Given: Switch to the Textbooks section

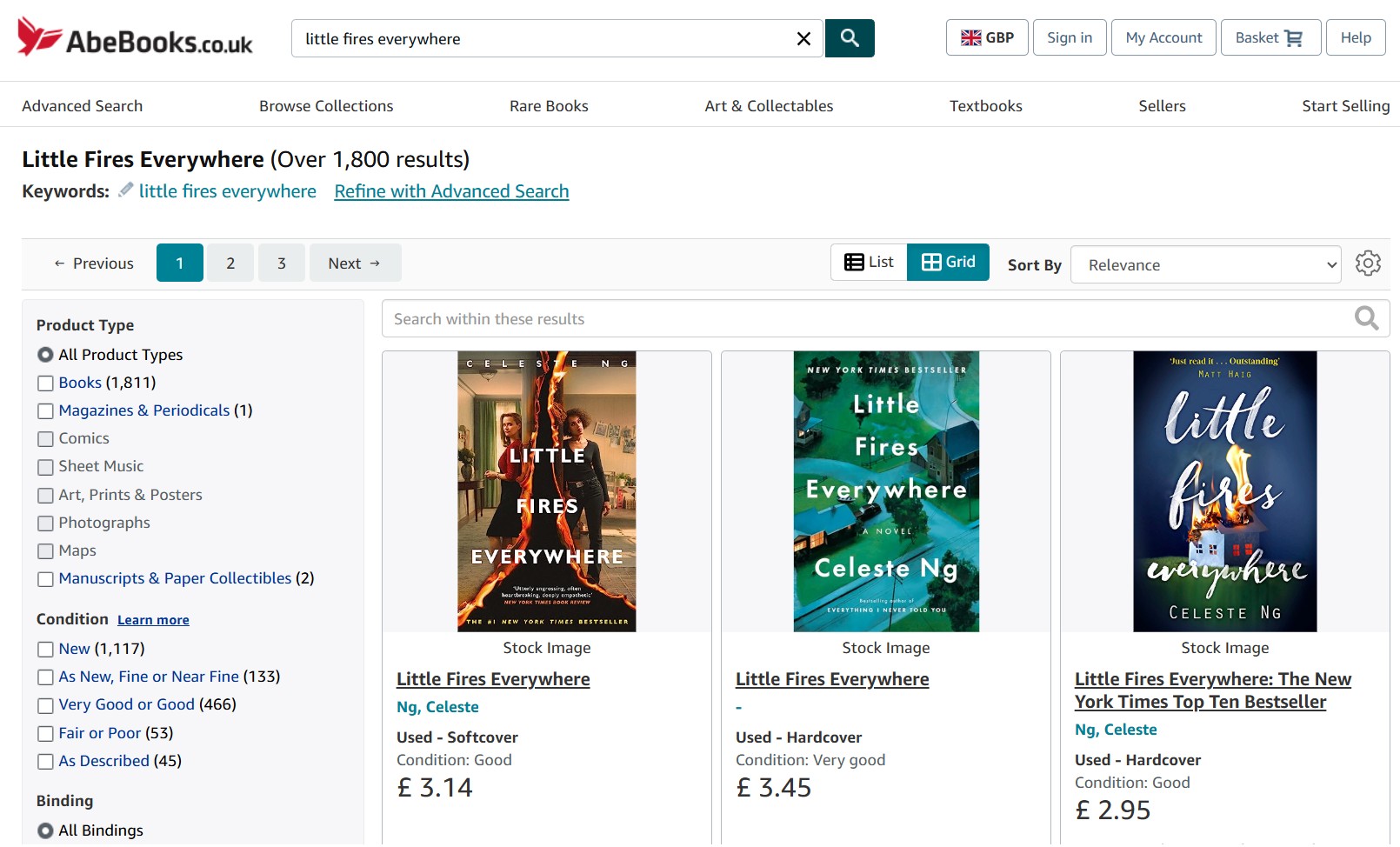Looking at the screenshot, I should coord(986,105).
